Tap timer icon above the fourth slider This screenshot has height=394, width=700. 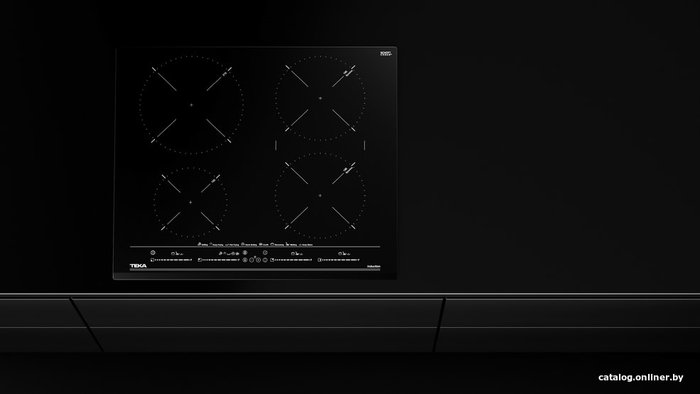pos(340,253)
